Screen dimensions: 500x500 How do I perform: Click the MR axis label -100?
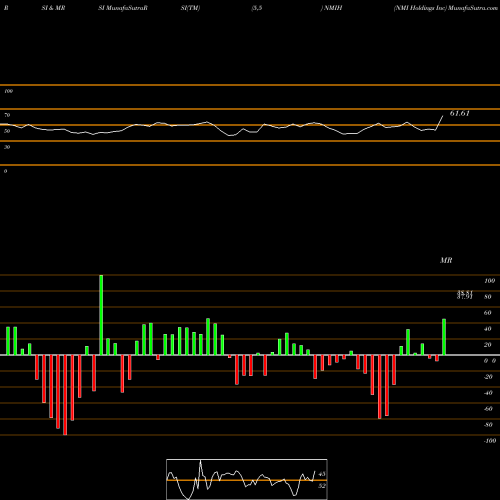coord(490,441)
